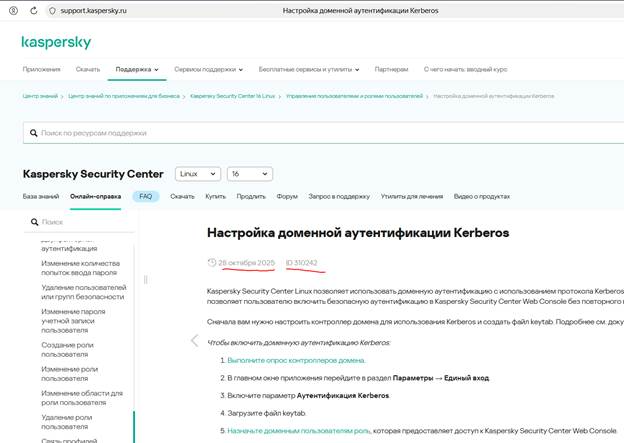This screenshot has width=624, height=443.
Task: Click the browser icon left of the reload button
Action: (14, 11)
